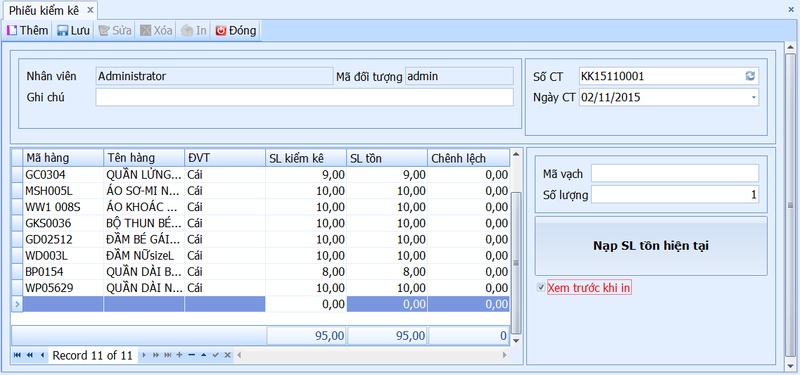The height and width of the screenshot is (375, 800).
Task: Click grid scrollbar down arrow
Action: coord(516,340)
